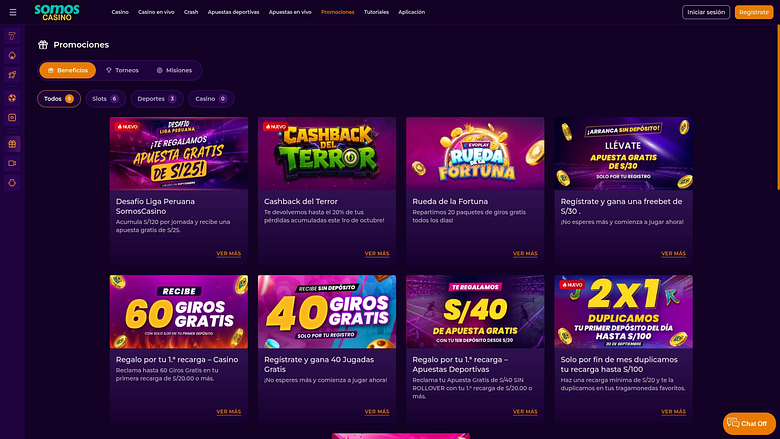Click the Iniciar sesión button
The height and width of the screenshot is (439, 780).
tap(706, 12)
